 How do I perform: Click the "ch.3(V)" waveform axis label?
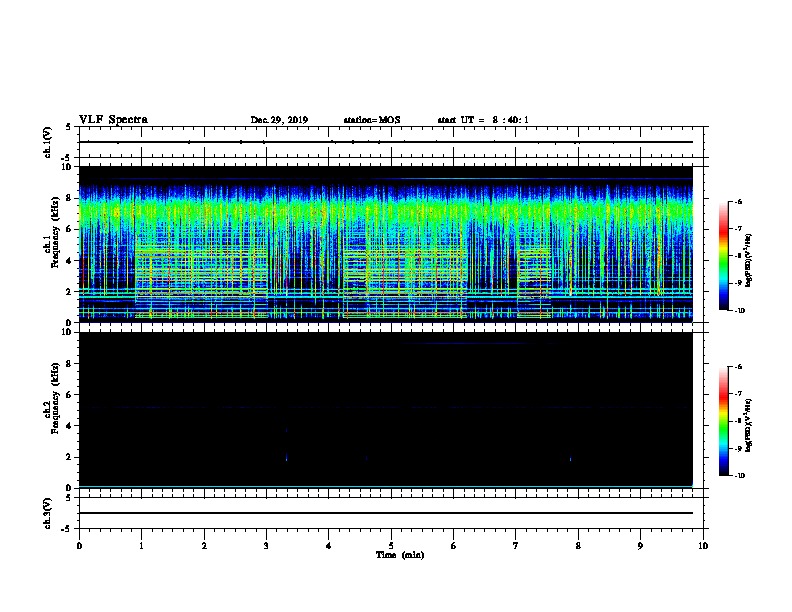(48, 513)
